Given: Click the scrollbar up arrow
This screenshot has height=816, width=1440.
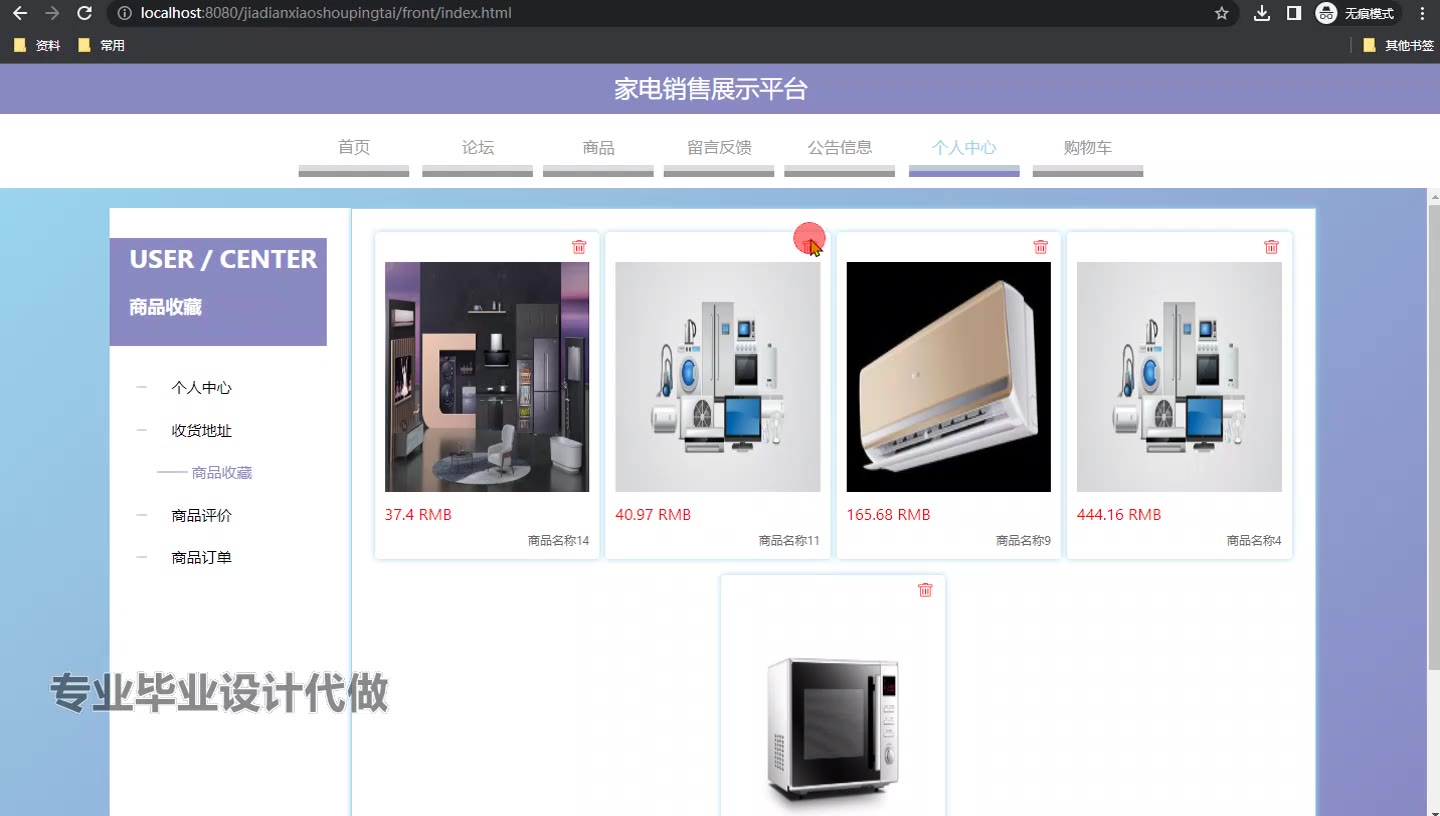Looking at the screenshot, I should point(1433,196).
